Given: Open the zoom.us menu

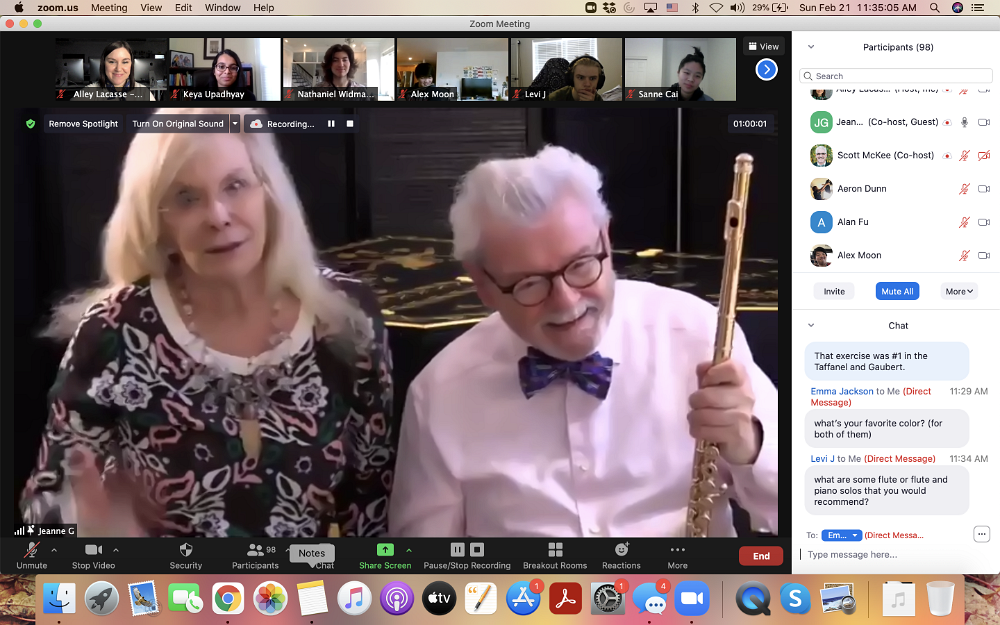Looking at the screenshot, I should [x=57, y=8].
